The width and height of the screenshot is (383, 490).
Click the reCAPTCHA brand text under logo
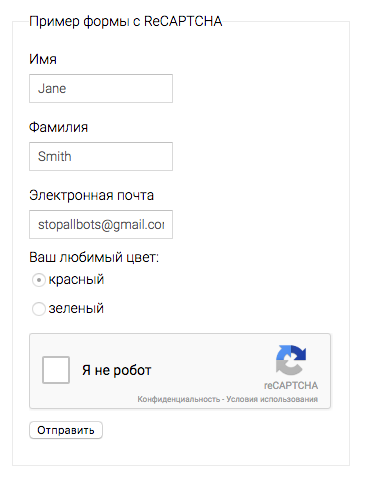coord(291,385)
